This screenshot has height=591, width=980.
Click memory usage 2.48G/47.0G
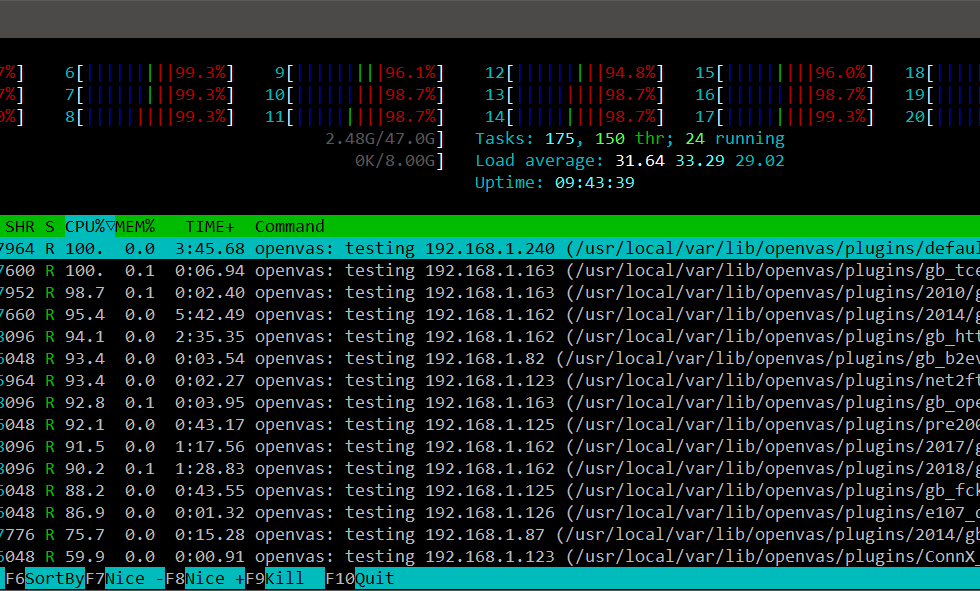tap(380, 139)
